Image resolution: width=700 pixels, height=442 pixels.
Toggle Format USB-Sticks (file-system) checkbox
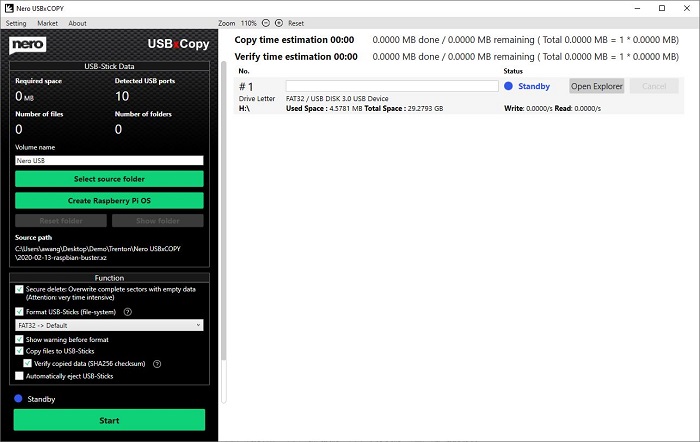[x=19, y=312]
